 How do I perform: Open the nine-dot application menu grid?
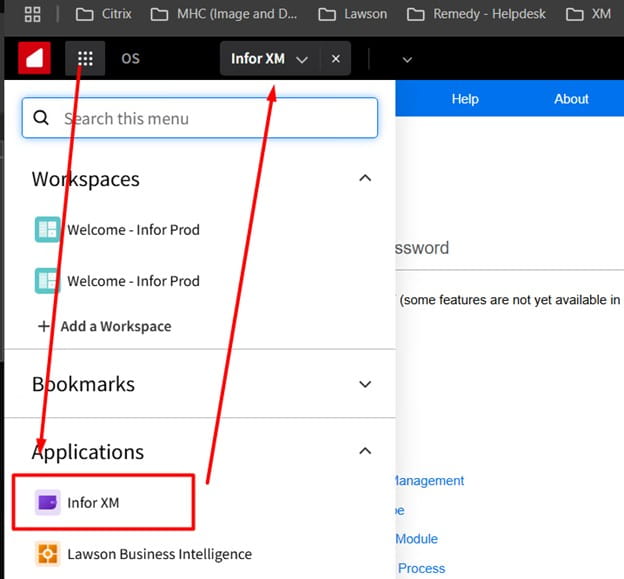pyautogui.click(x=86, y=59)
